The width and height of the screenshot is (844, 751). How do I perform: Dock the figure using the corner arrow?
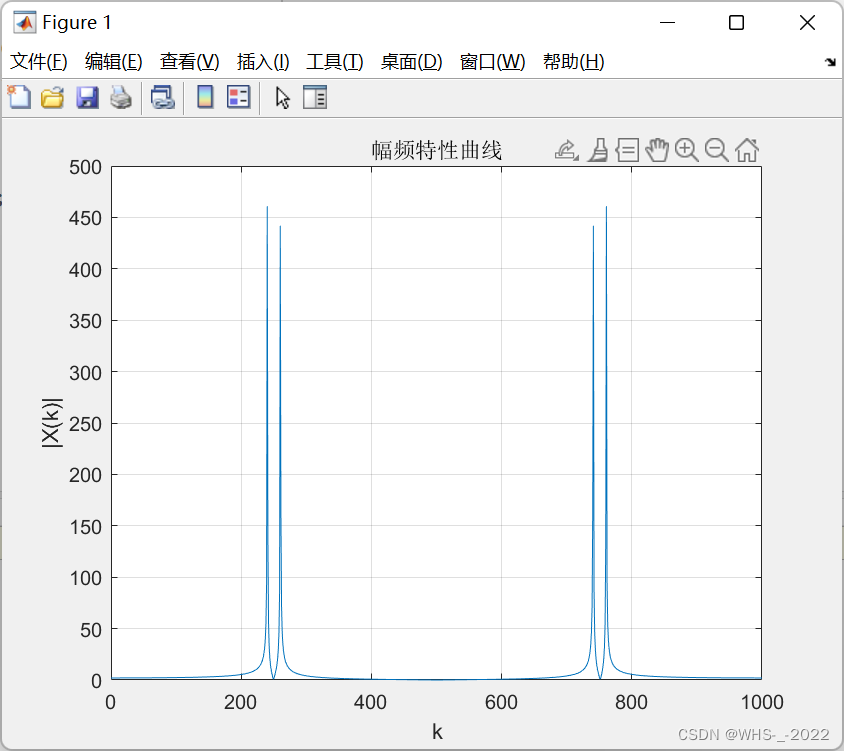830,62
